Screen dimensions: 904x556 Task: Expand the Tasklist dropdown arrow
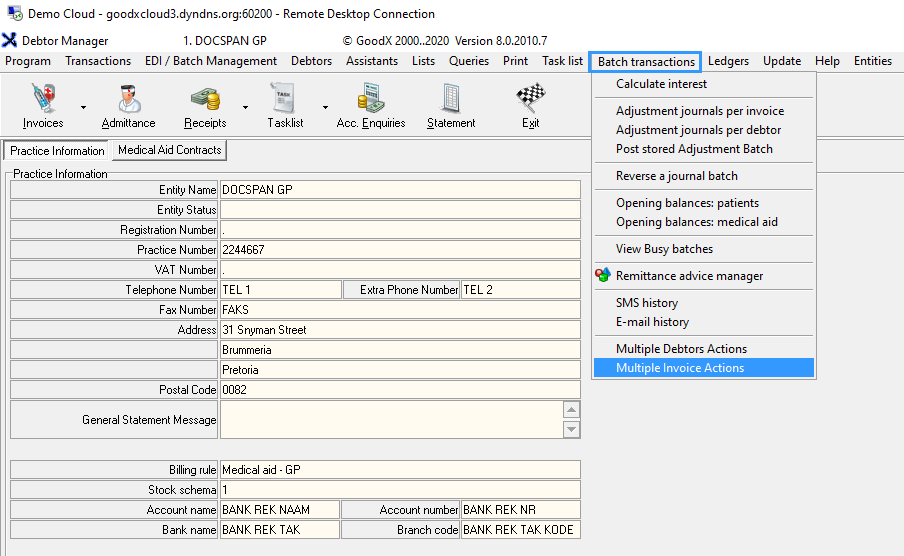pyautogui.click(x=325, y=107)
